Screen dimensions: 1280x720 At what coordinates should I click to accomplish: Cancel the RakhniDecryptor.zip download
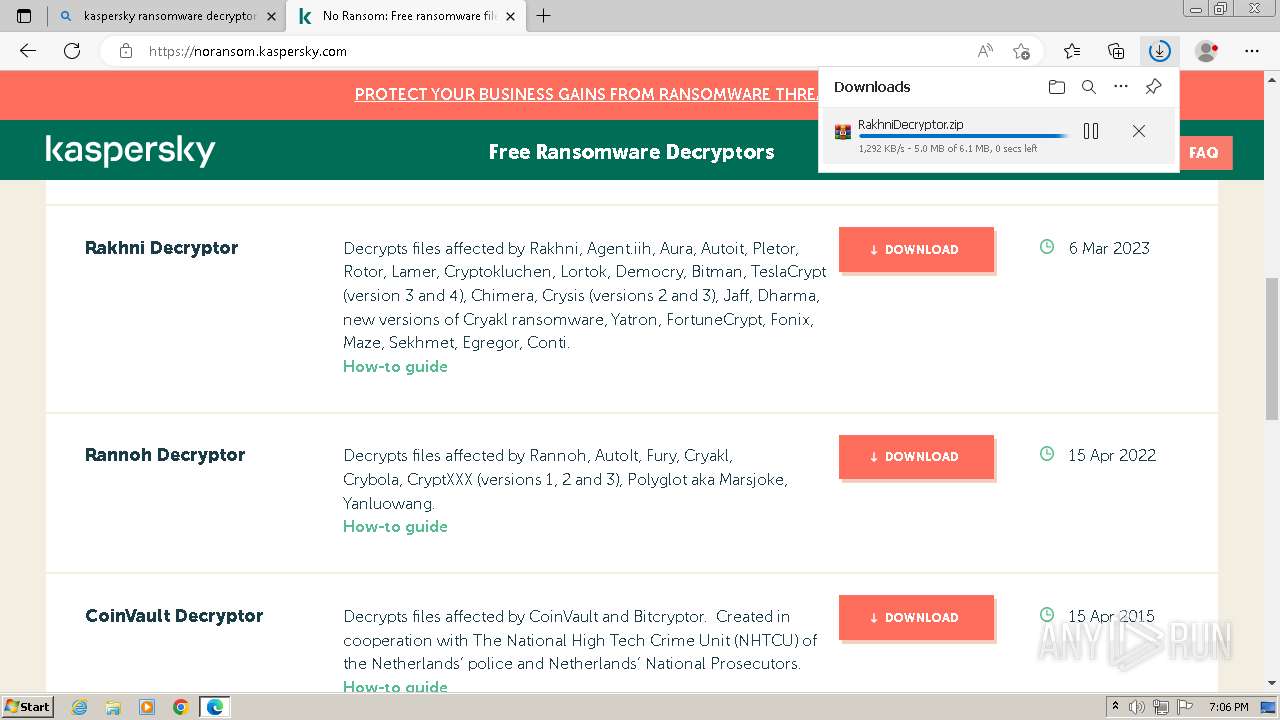click(1139, 131)
